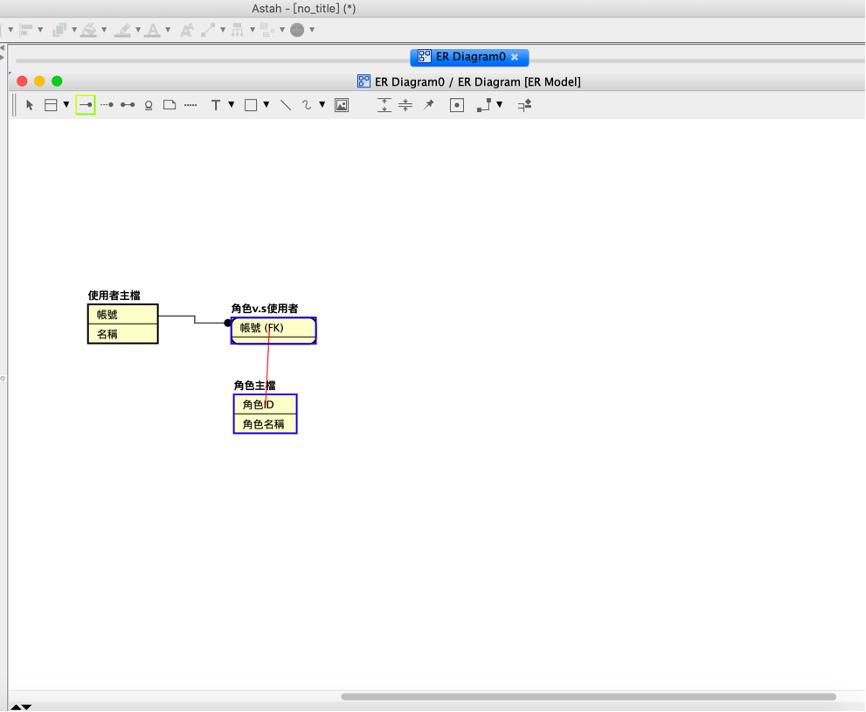The width and height of the screenshot is (866, 712).
Task: Select the 角色ID attribute row
Action: coord(265,404)
